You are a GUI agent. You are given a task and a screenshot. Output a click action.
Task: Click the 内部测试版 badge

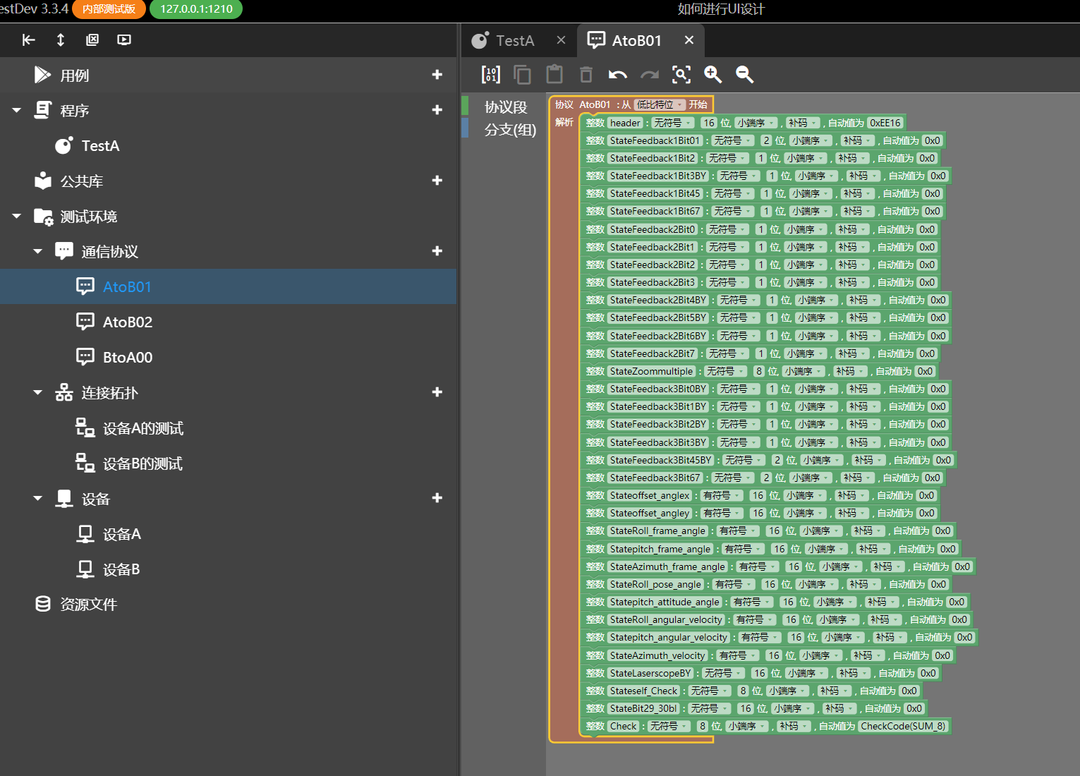coord(109,9)
